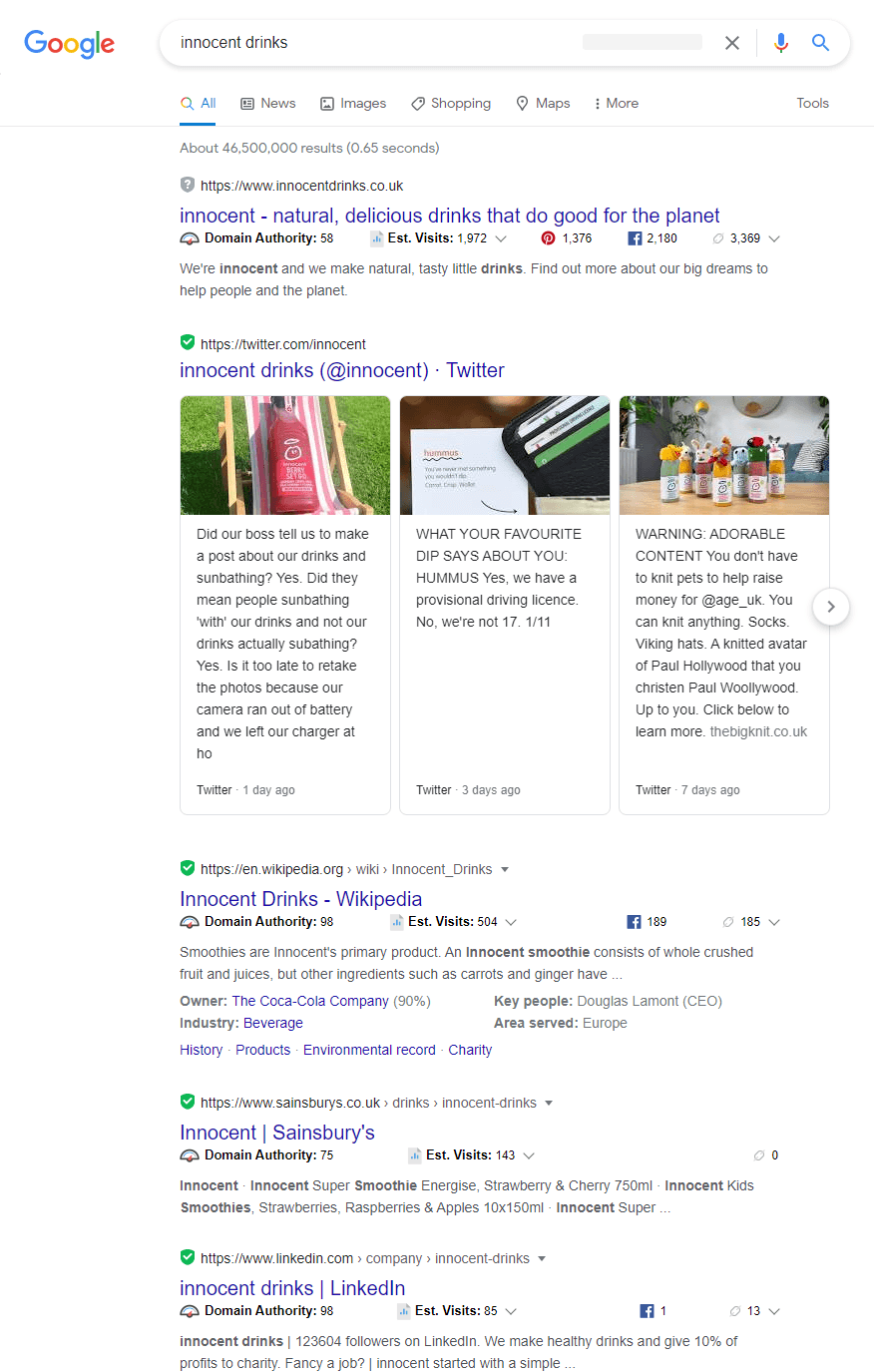Clear the search box with X icon
Viewport: 874px width, 1372px height.
tap(732, 43)
